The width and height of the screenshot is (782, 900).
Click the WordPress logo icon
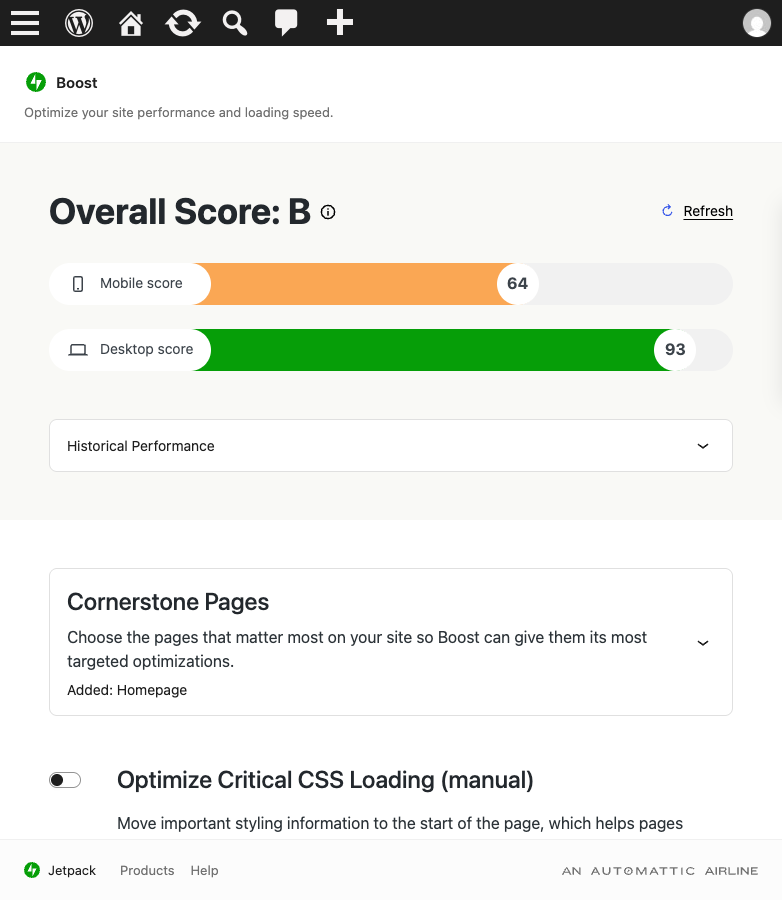pos(79,23)
